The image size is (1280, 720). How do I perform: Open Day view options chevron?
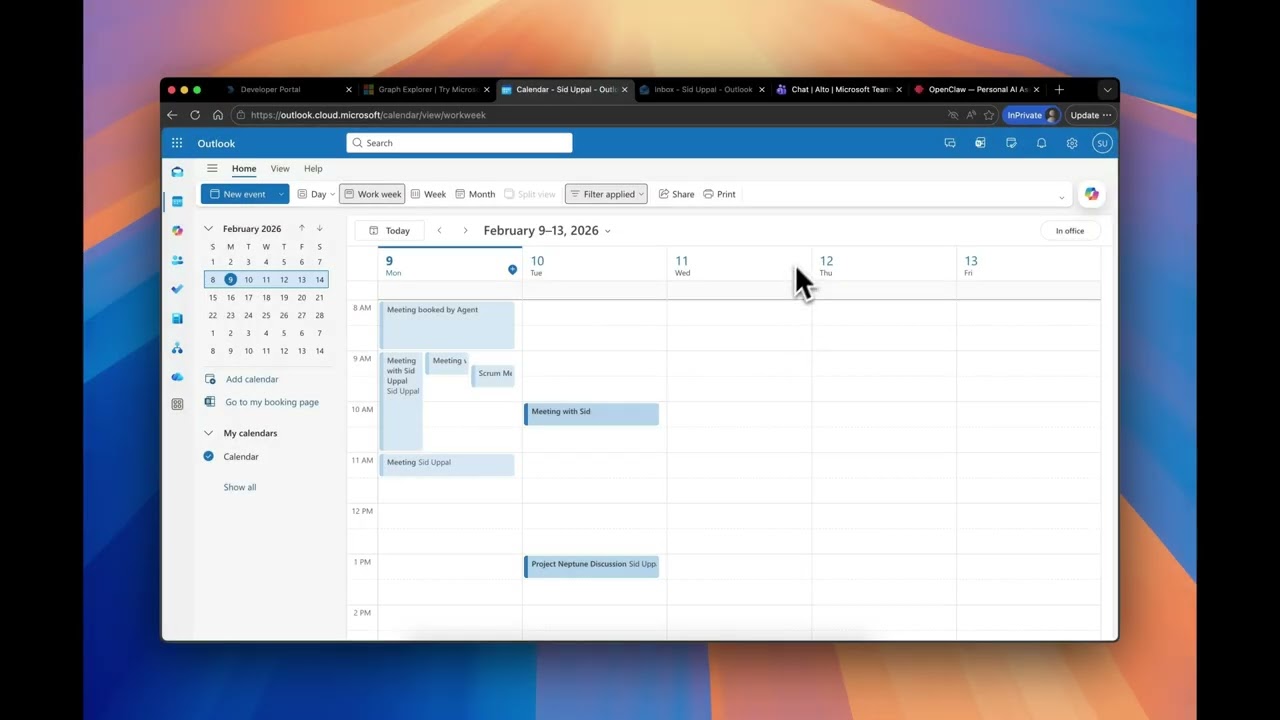332,194
